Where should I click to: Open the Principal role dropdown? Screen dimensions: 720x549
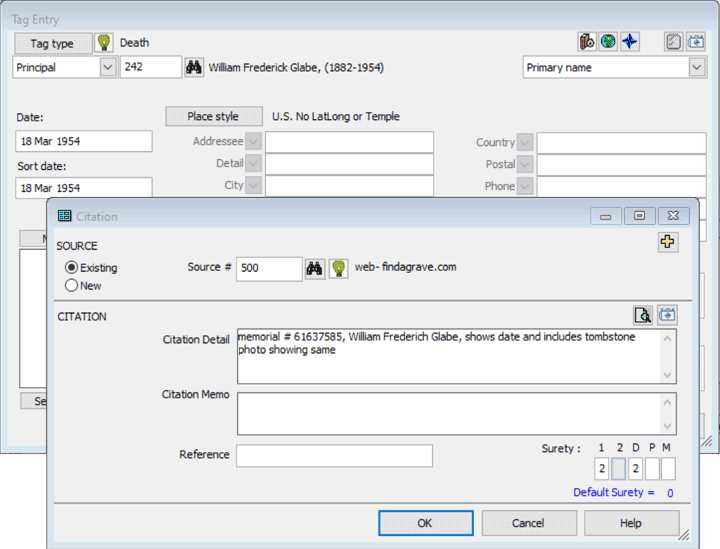click(108, 68)
